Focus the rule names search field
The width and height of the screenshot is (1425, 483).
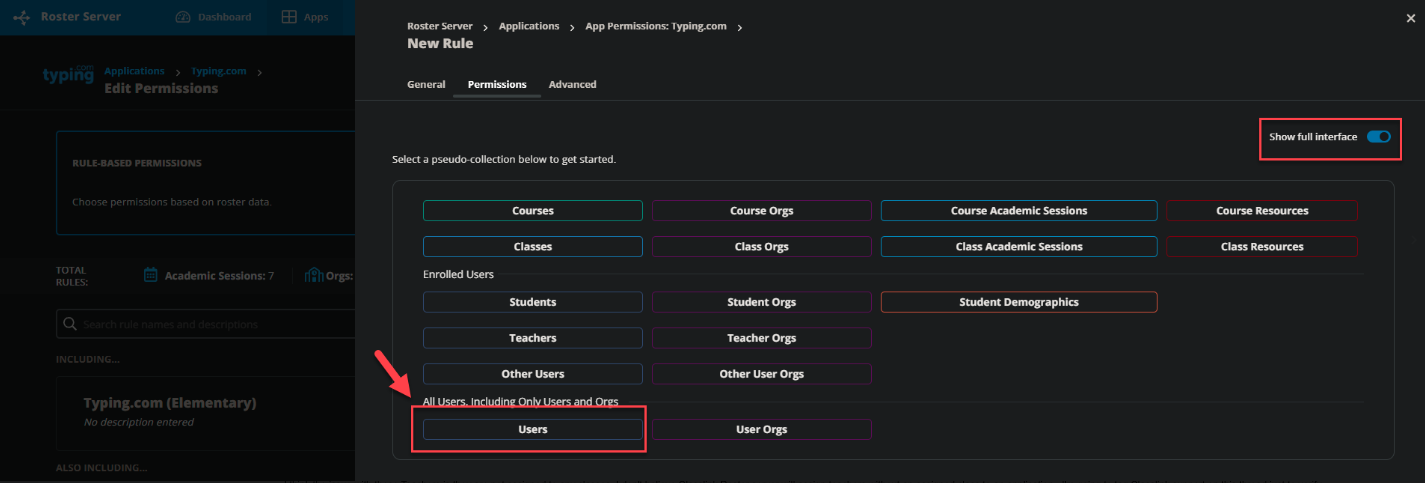210,324
